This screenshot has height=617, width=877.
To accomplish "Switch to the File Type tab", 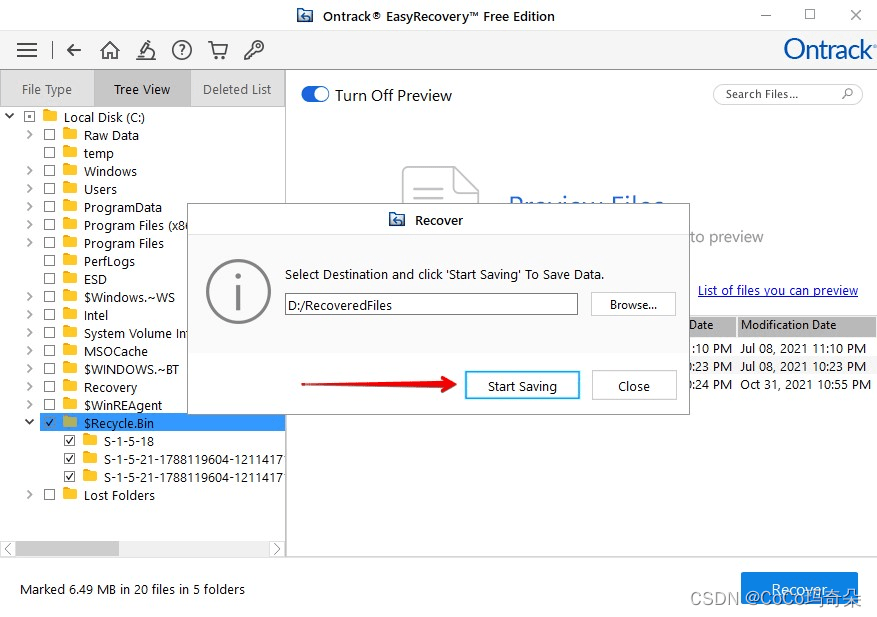I will tap(47, 89).
